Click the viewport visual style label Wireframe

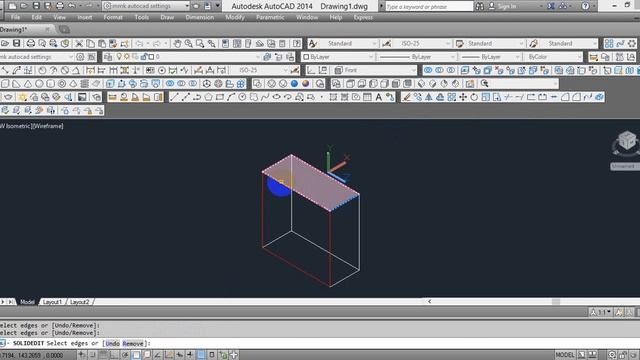point(48,126)
